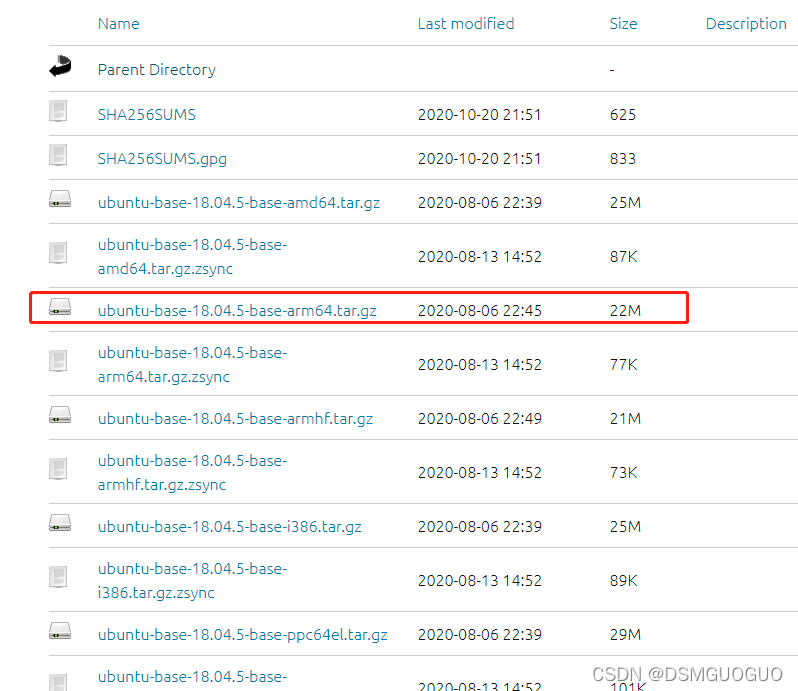The height and width of the screenshot is (691, 798).
Task: Download ubuntu-base-18.04.5-base-amd64.tar.gz
Action: (239, 203)
